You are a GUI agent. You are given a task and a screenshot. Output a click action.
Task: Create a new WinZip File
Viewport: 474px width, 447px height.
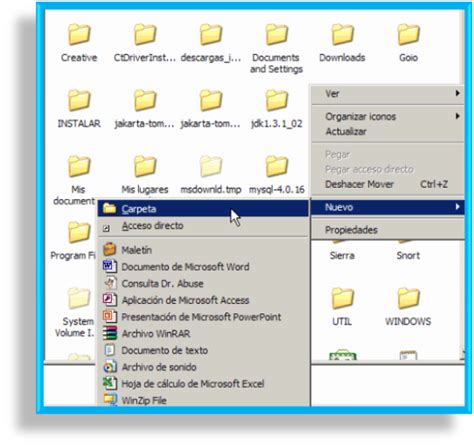(203, 400)
